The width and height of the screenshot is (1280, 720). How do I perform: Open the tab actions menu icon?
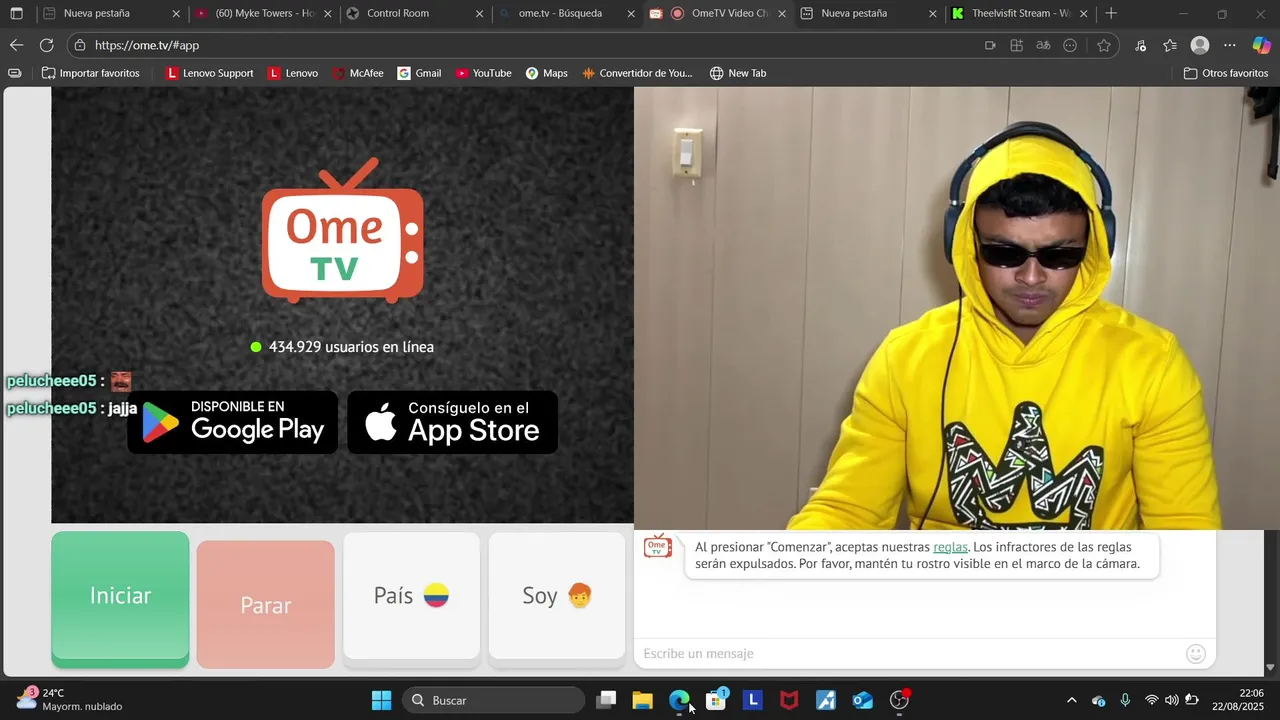tap(16, 14)
